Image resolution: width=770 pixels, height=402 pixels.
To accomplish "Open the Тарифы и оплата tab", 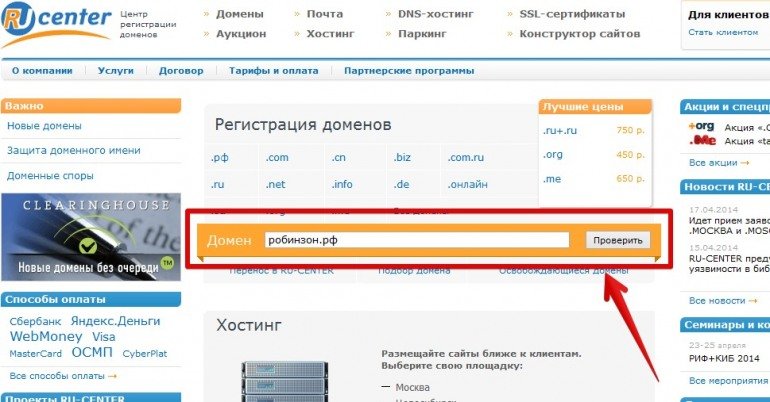I will click(x=273, y=71).
